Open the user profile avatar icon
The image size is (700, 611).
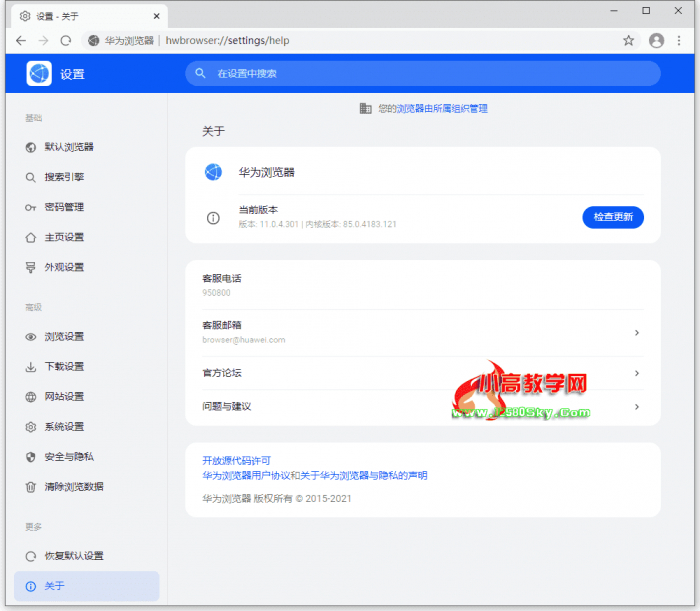pos(656,41)
